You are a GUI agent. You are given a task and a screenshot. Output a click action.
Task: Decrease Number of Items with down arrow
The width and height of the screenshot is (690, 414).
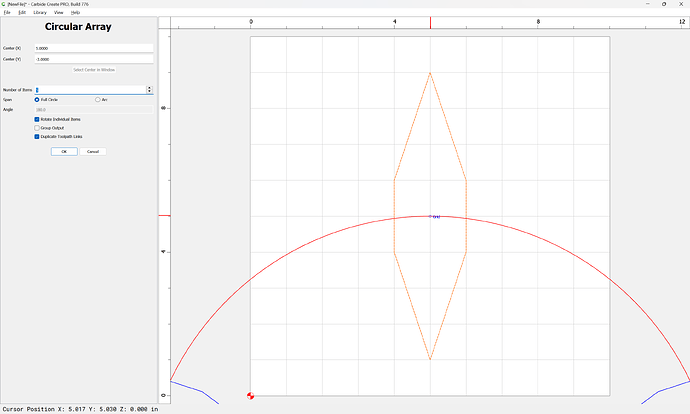click(149, 92)
